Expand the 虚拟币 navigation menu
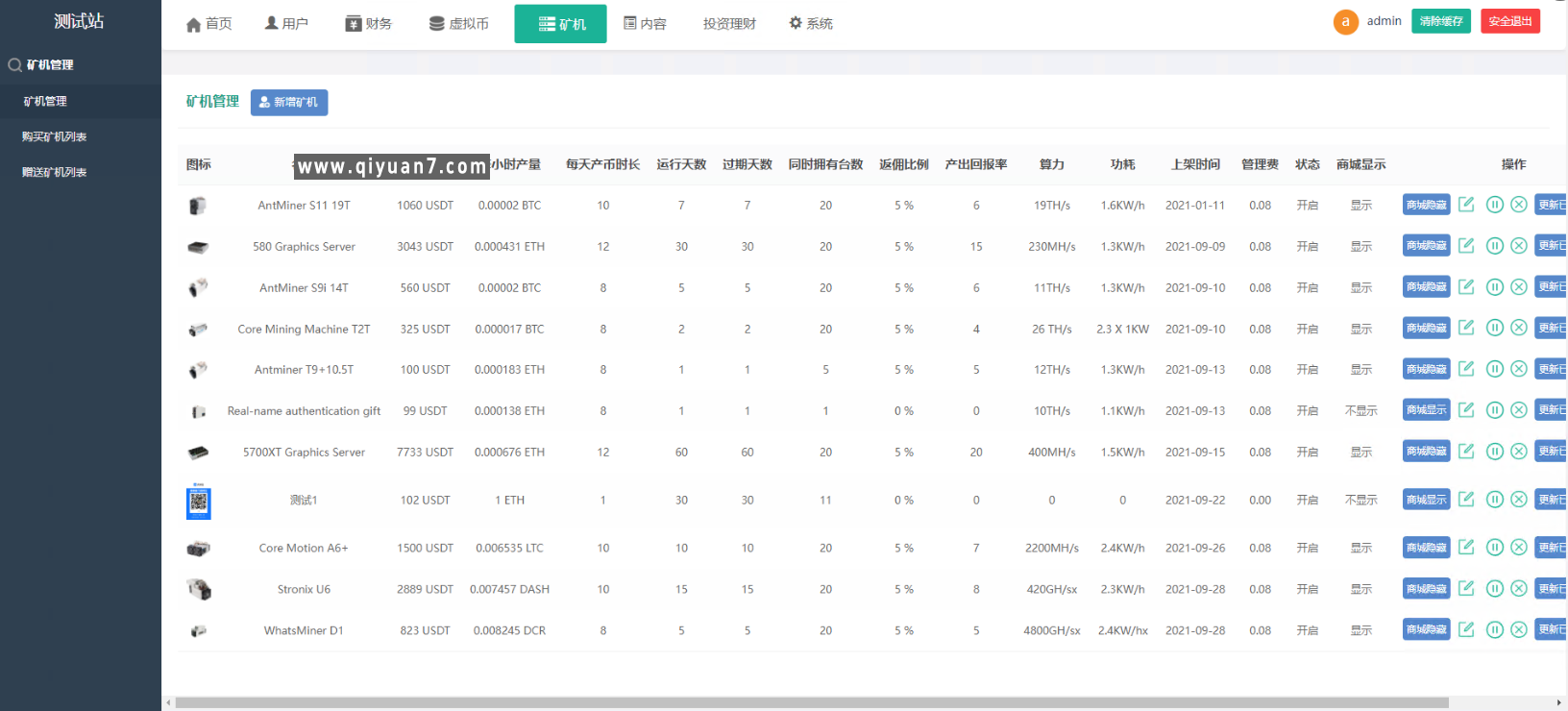 (x=459, y=24)
